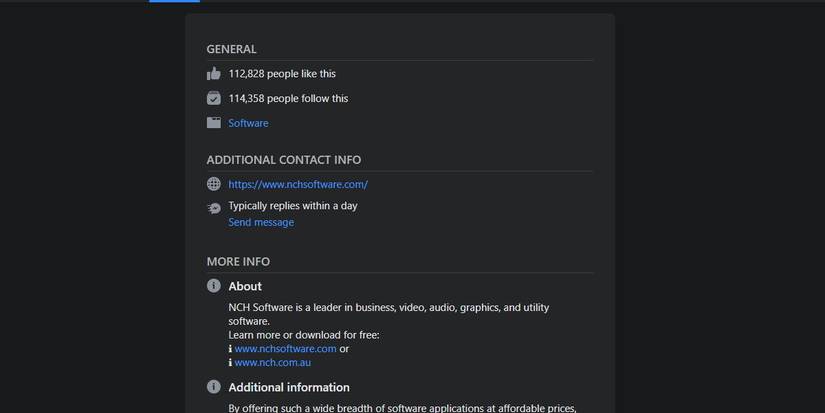Image resolution: width=825 pixels, height=413 pixels.
Task: Click the globe website icon
Action: click(x=213, y=184)
